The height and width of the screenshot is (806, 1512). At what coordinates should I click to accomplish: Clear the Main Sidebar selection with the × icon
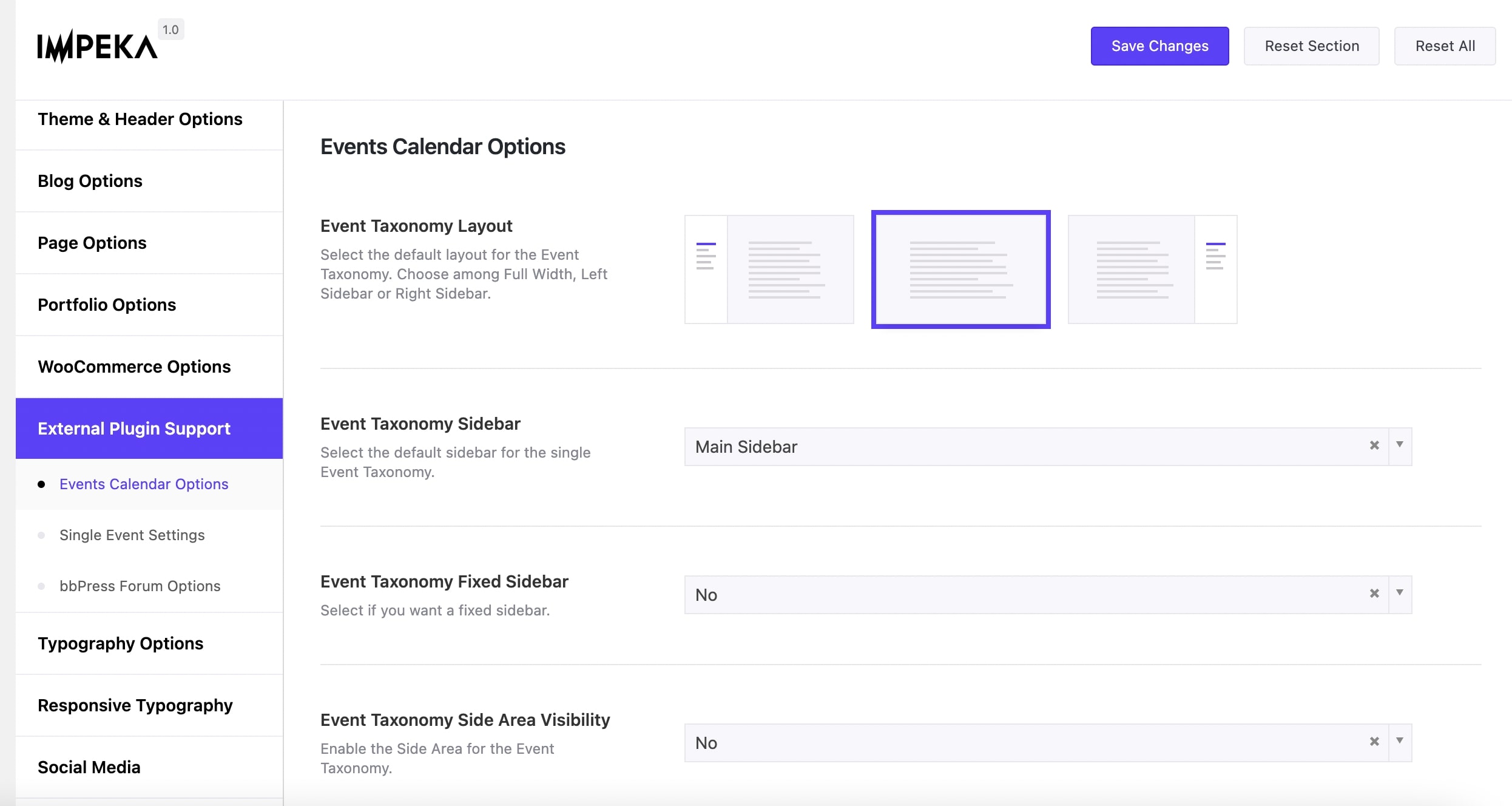1374,446
